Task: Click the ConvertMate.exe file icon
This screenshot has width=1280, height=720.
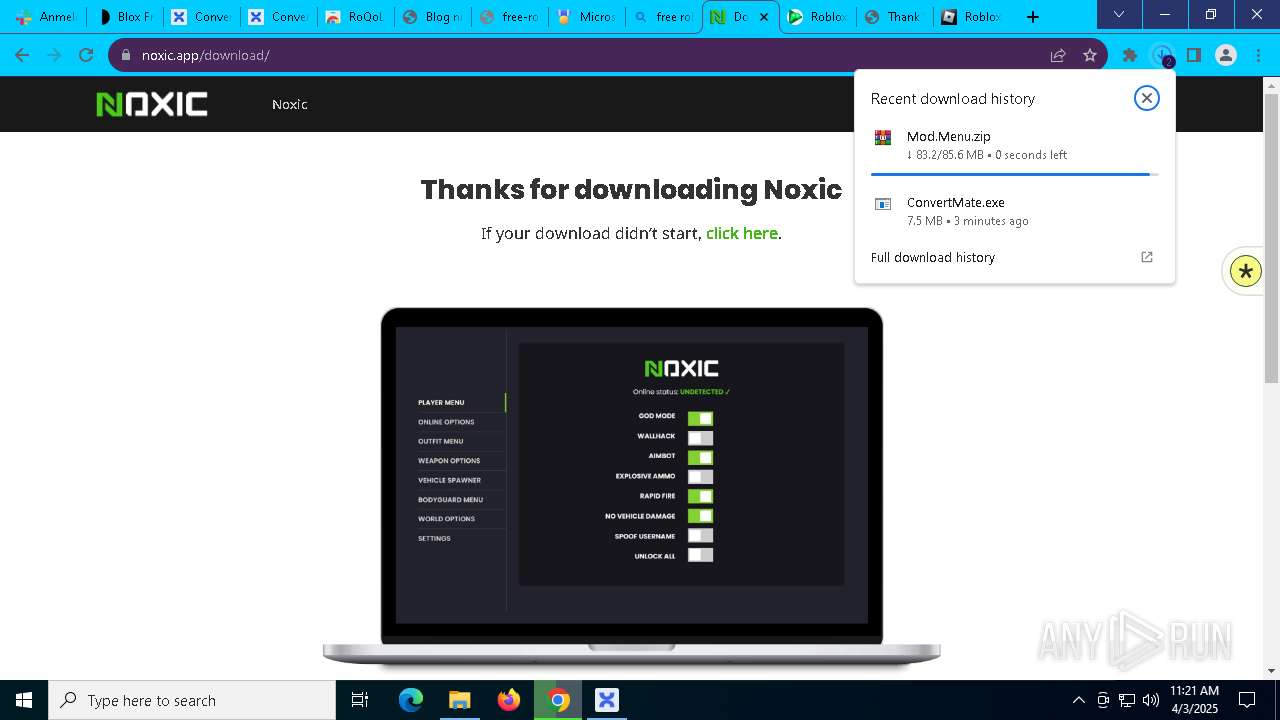Action: click(x=883, y=204)
